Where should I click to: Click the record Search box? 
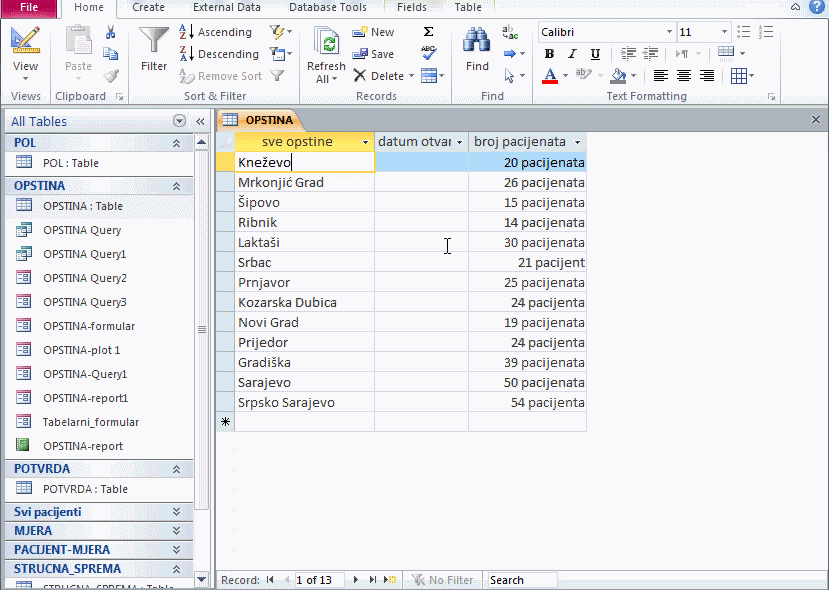[x=522, y=580]
